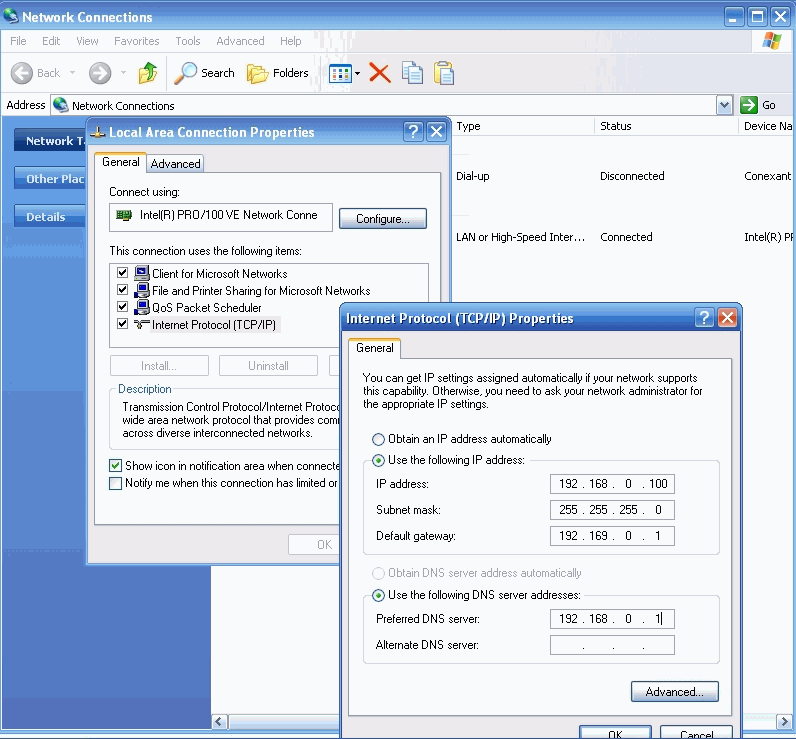Image resolution: width=796 pixels, height=739 pixels.
Task: Open the View menu
Action: [87, 41]
